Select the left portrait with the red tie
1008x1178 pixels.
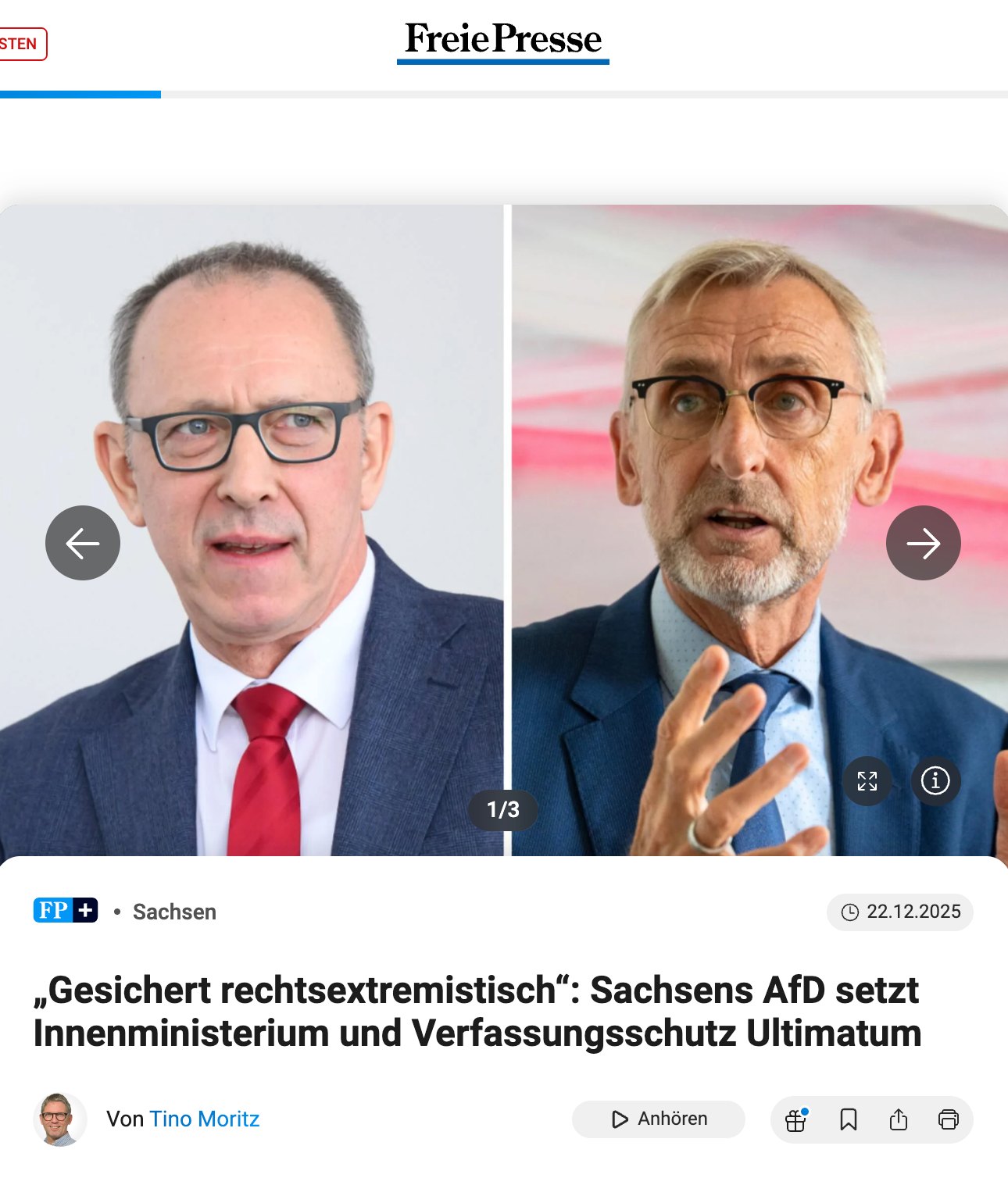point(252,530)
